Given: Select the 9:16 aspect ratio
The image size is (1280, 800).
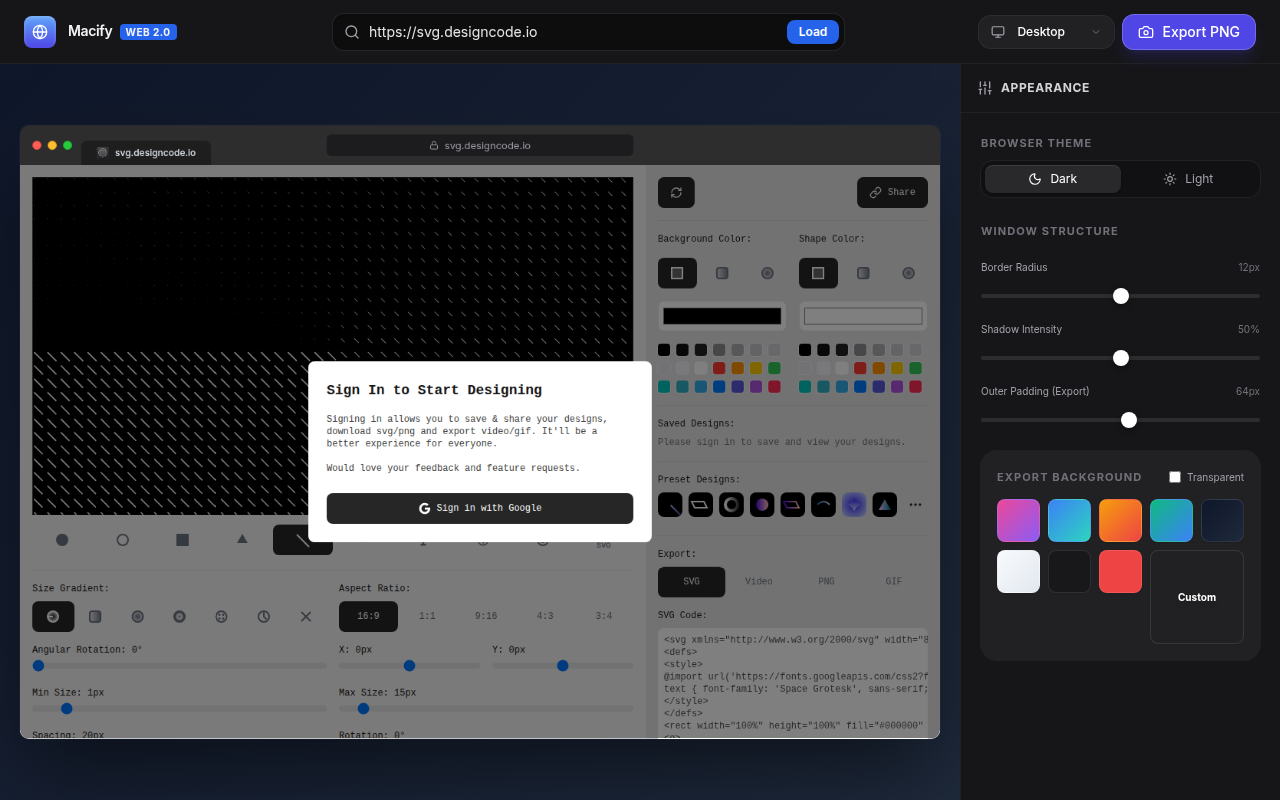Looking at the screenshot, I should click(x=486, y=616).
